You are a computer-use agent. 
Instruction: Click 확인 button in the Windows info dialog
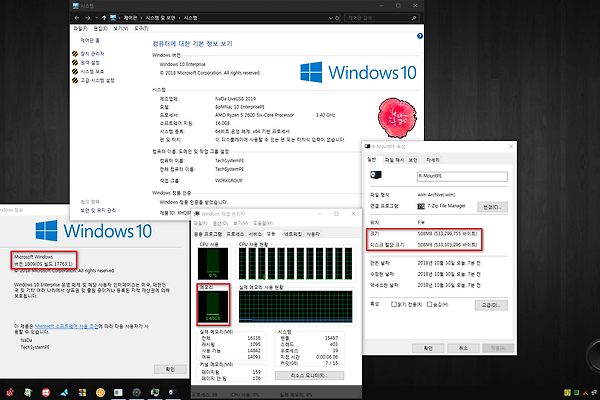click(x=170, y=369)
